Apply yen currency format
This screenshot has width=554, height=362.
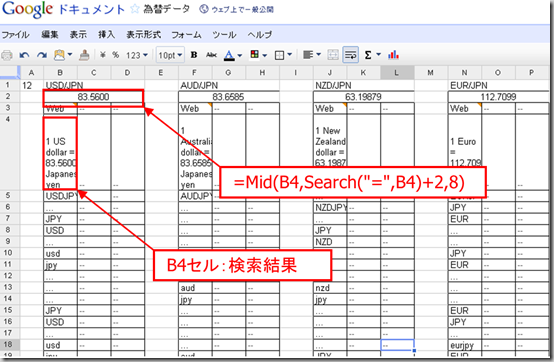coord(103,55)
